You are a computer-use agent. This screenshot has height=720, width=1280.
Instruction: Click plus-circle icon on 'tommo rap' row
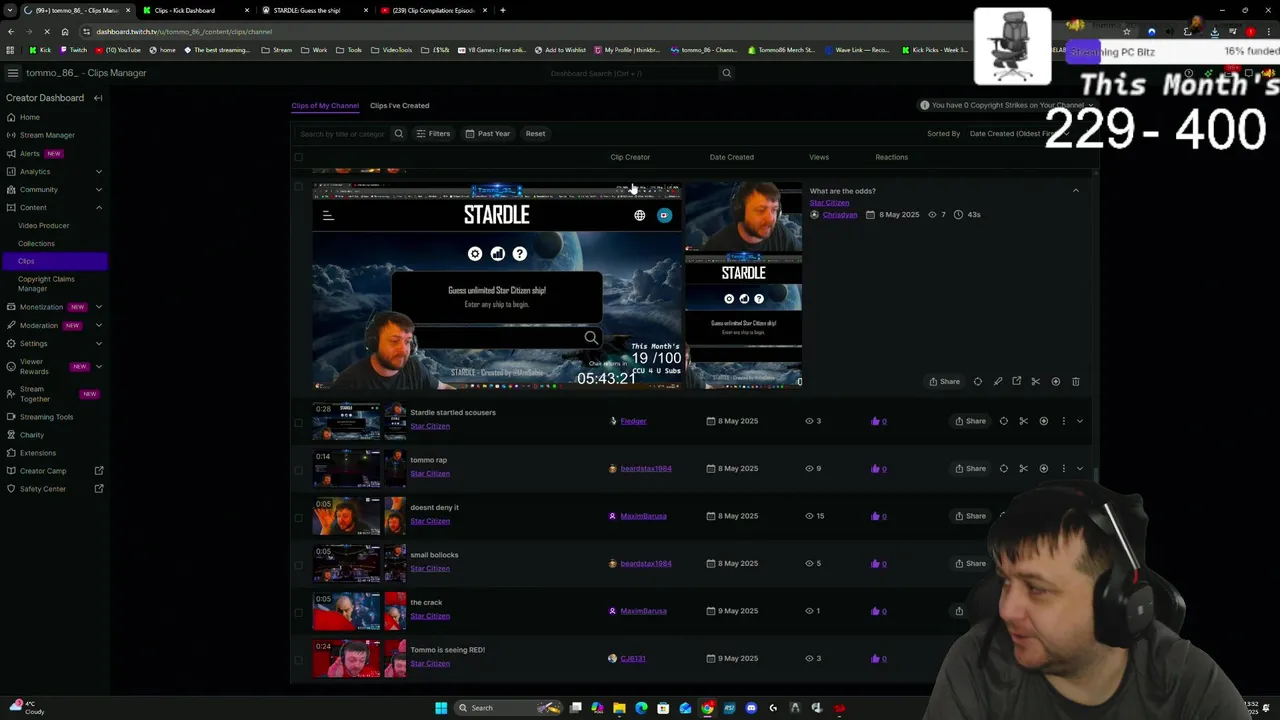(x=1043, y=469)
